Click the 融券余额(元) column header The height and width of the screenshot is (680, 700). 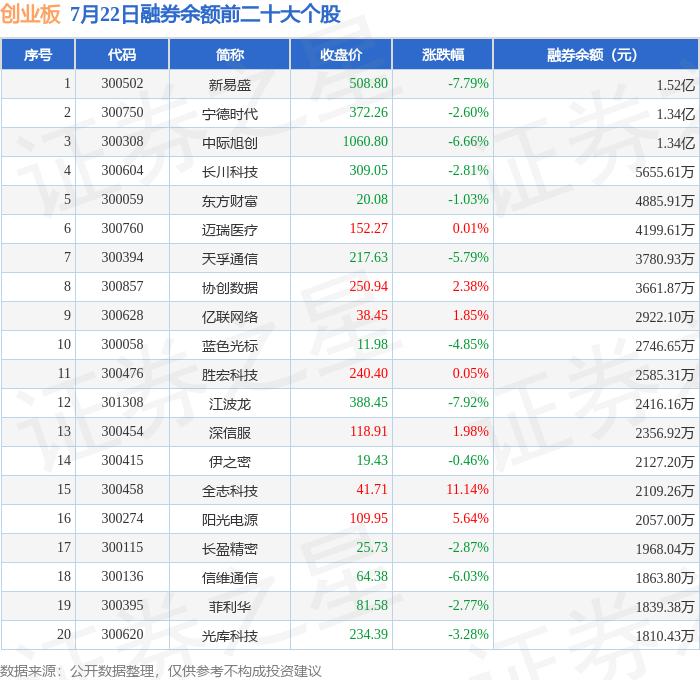coord(595,54)
